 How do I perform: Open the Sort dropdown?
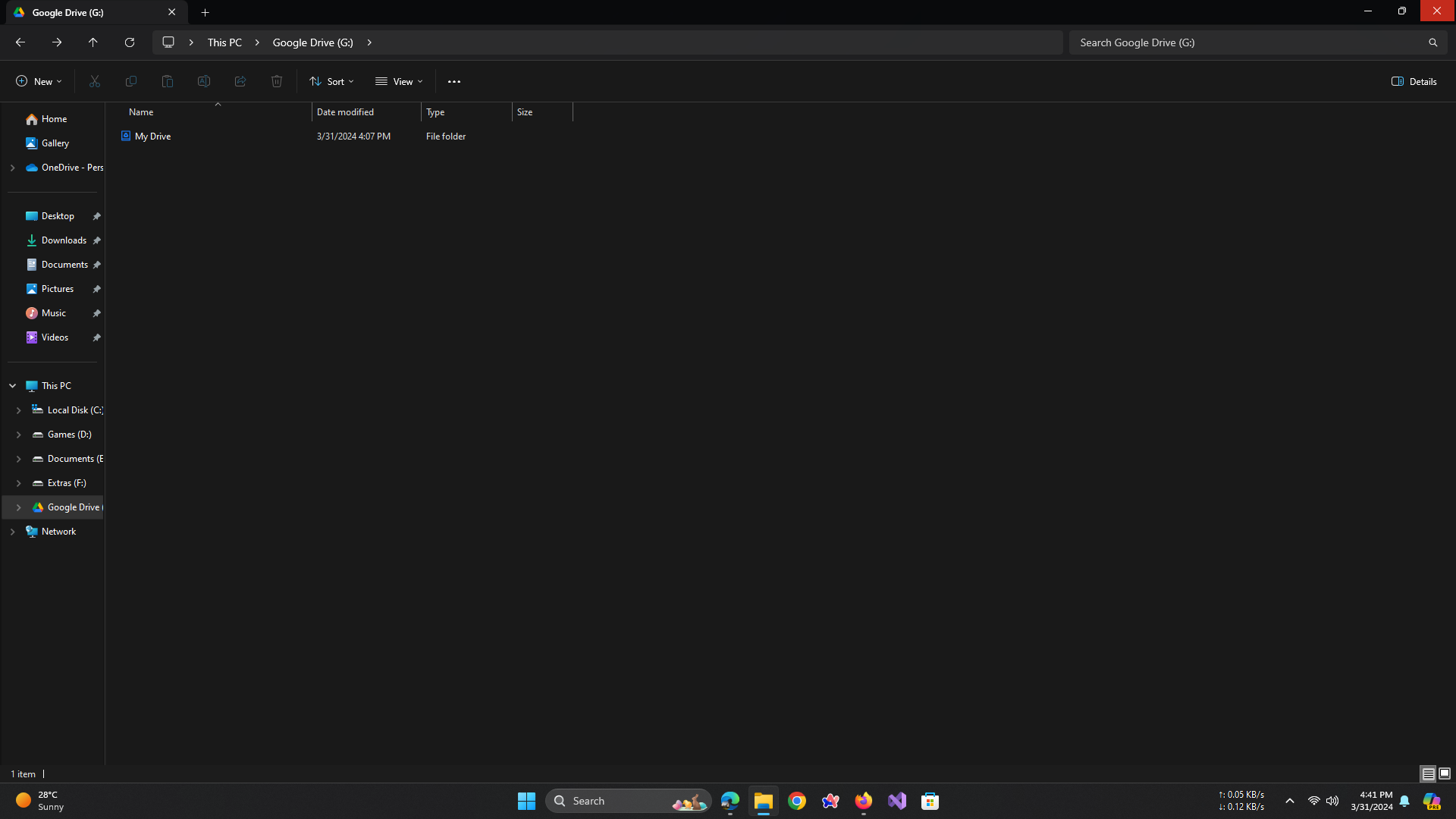pyautogui.click(x=331, y=81)
